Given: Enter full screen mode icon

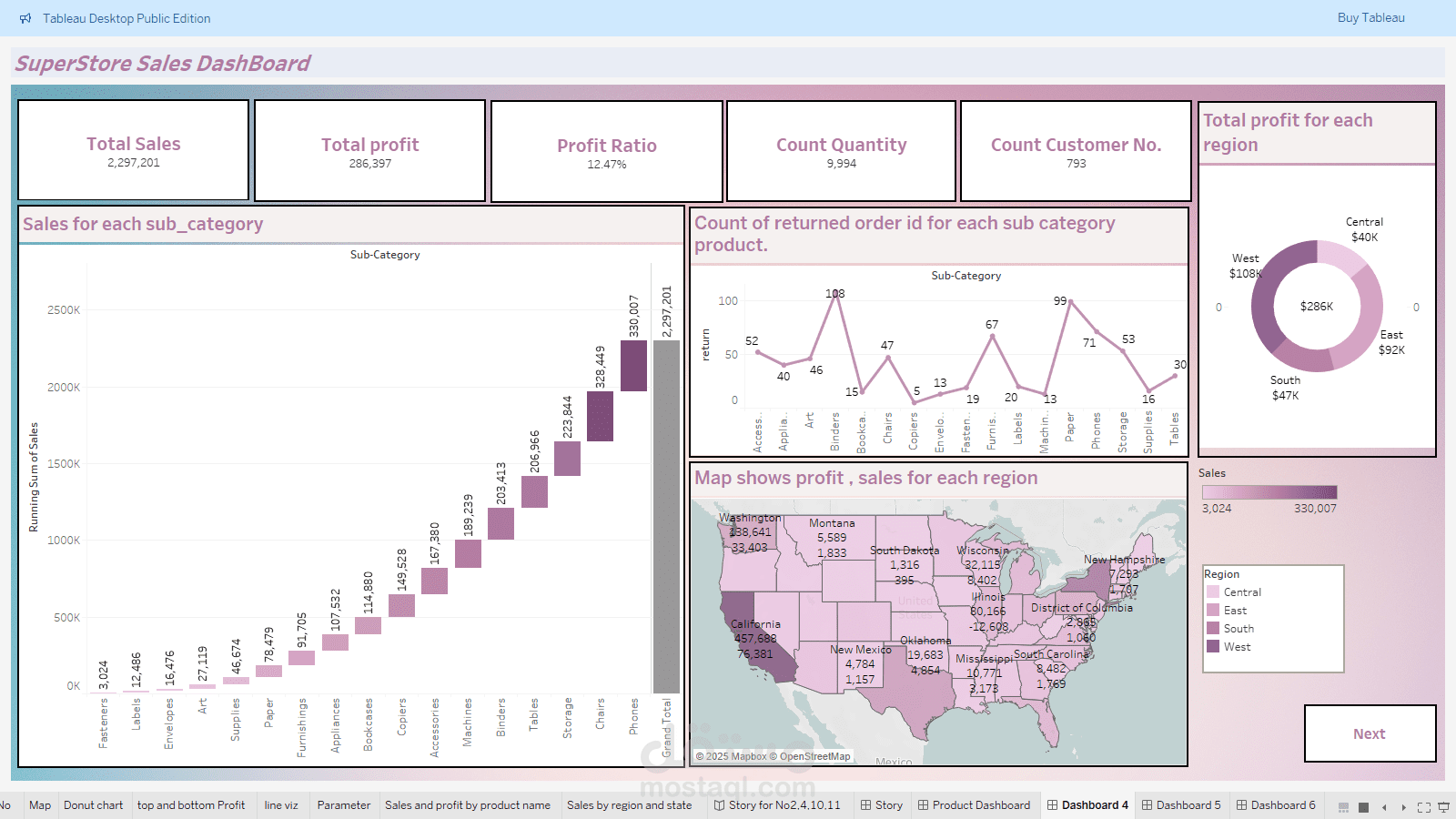Looking at the screenshot, I should [1424, 807].
